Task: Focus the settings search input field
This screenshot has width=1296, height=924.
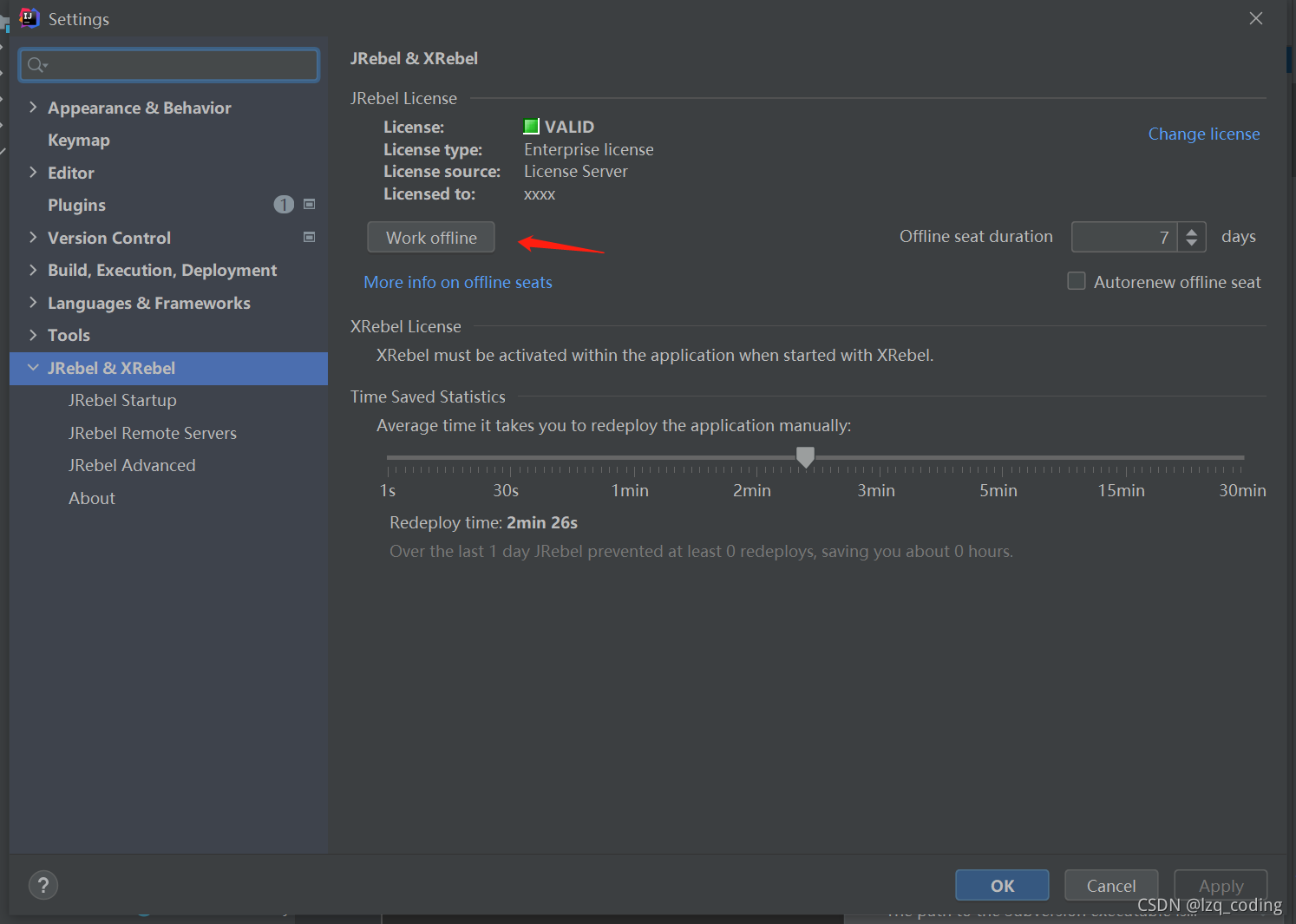Action: [169, 65]
